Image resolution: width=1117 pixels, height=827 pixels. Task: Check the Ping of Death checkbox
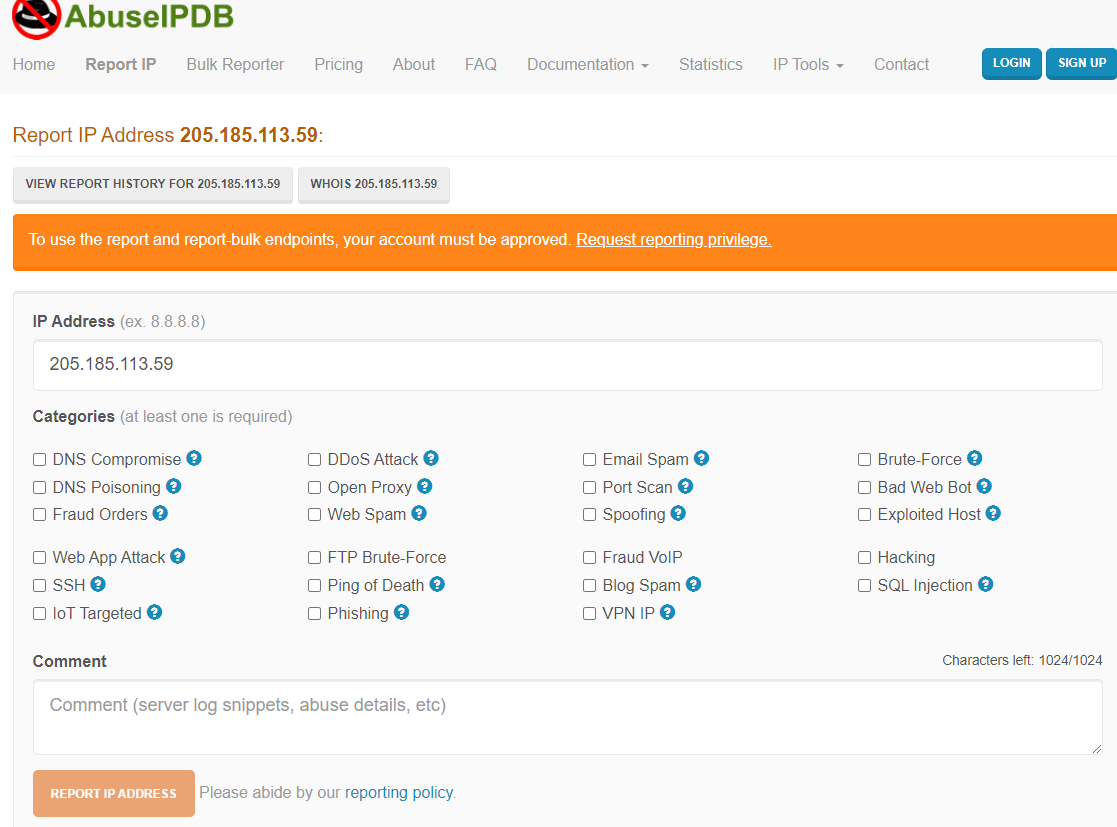pos(315,586)
